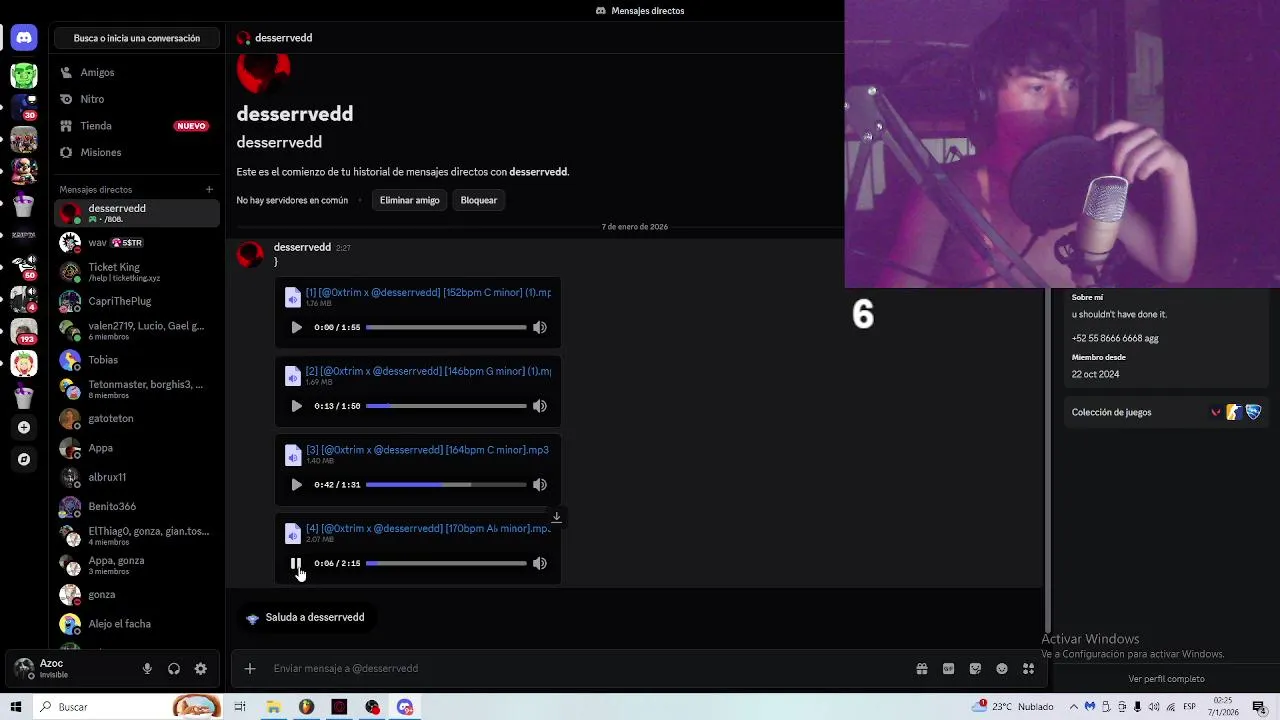Screen dimensions: 1280x720
Task: Open user settings gear
Action: click(x=201, y=669)
